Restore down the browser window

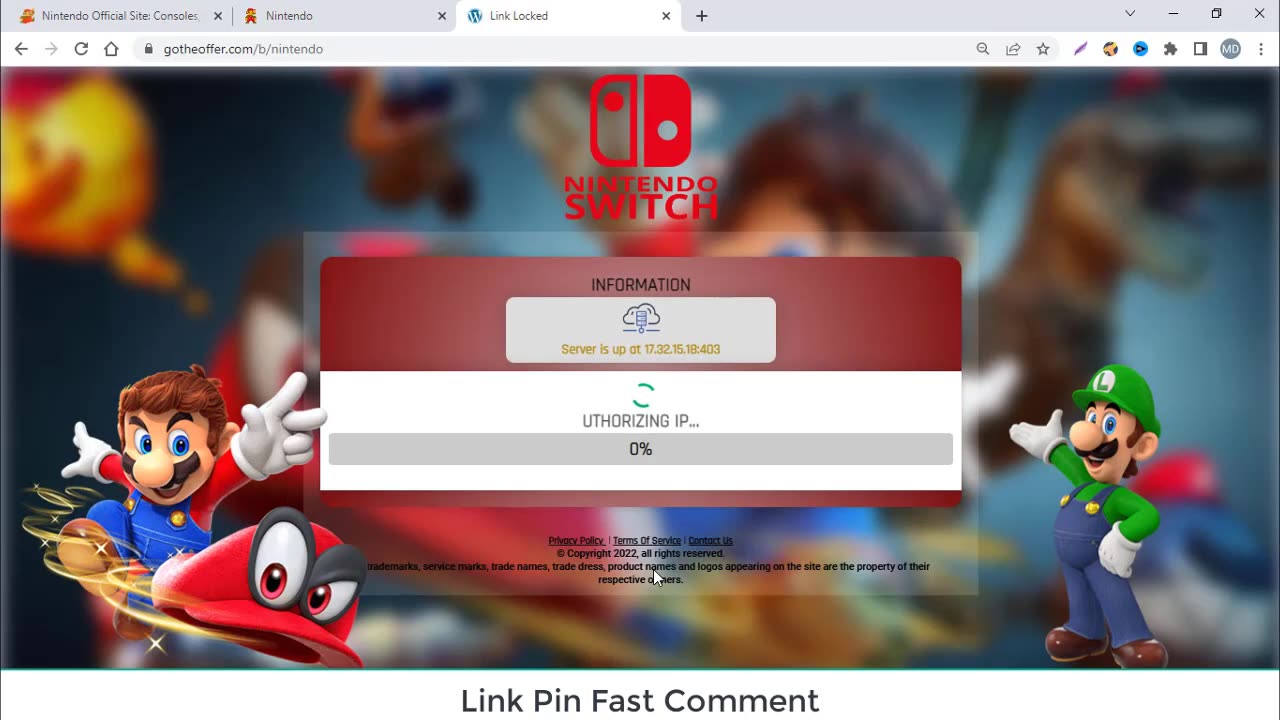click(1216, 14)
